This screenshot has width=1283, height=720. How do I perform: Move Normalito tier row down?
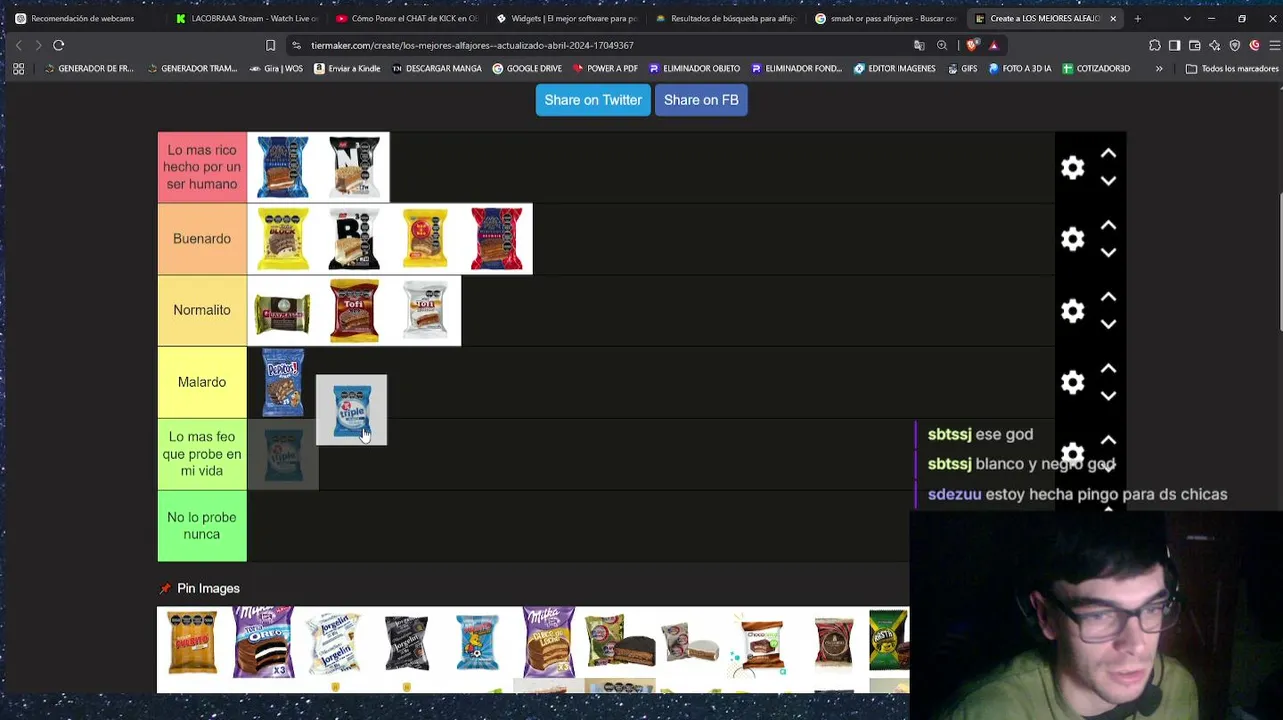pos(1108,324)
